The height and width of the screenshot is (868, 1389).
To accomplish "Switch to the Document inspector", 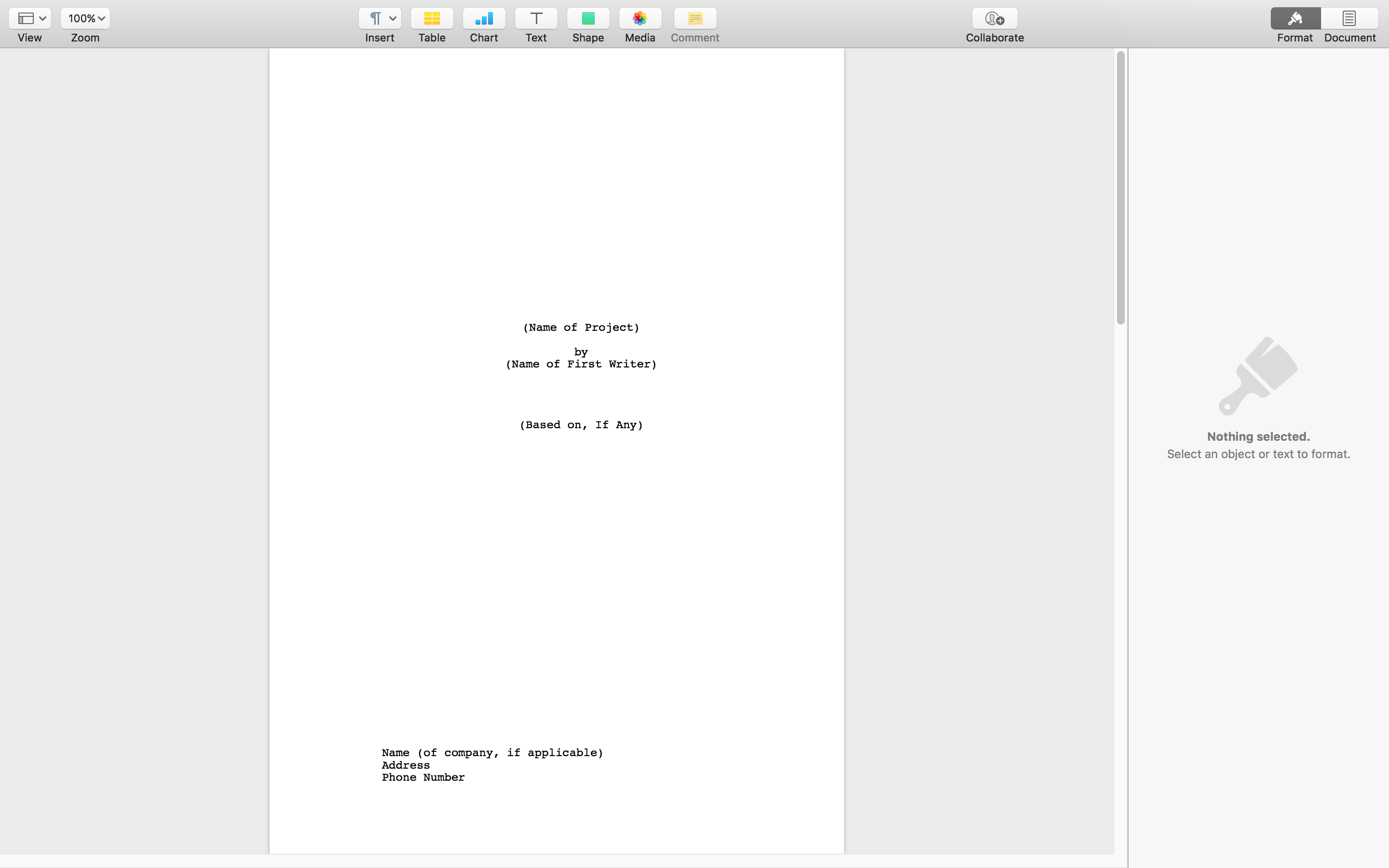I will click(x=1349, y=18).
